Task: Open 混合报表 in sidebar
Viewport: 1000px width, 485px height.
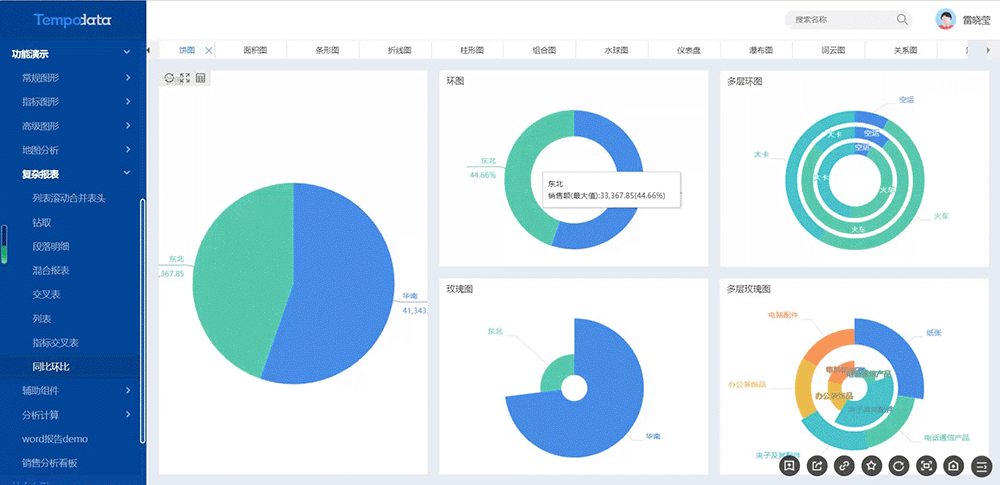Action: coord(51,271)
